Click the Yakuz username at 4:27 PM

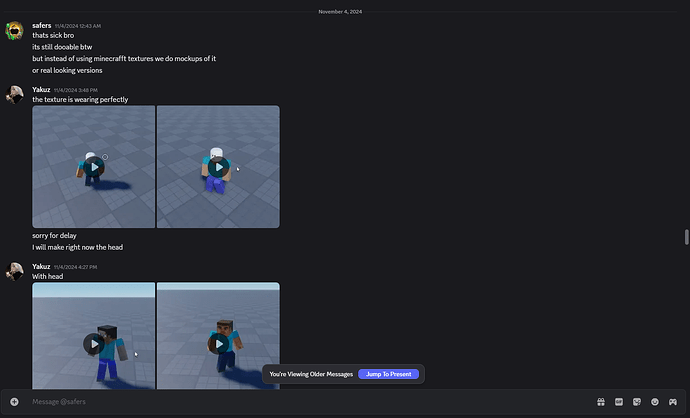pos(41,267)
